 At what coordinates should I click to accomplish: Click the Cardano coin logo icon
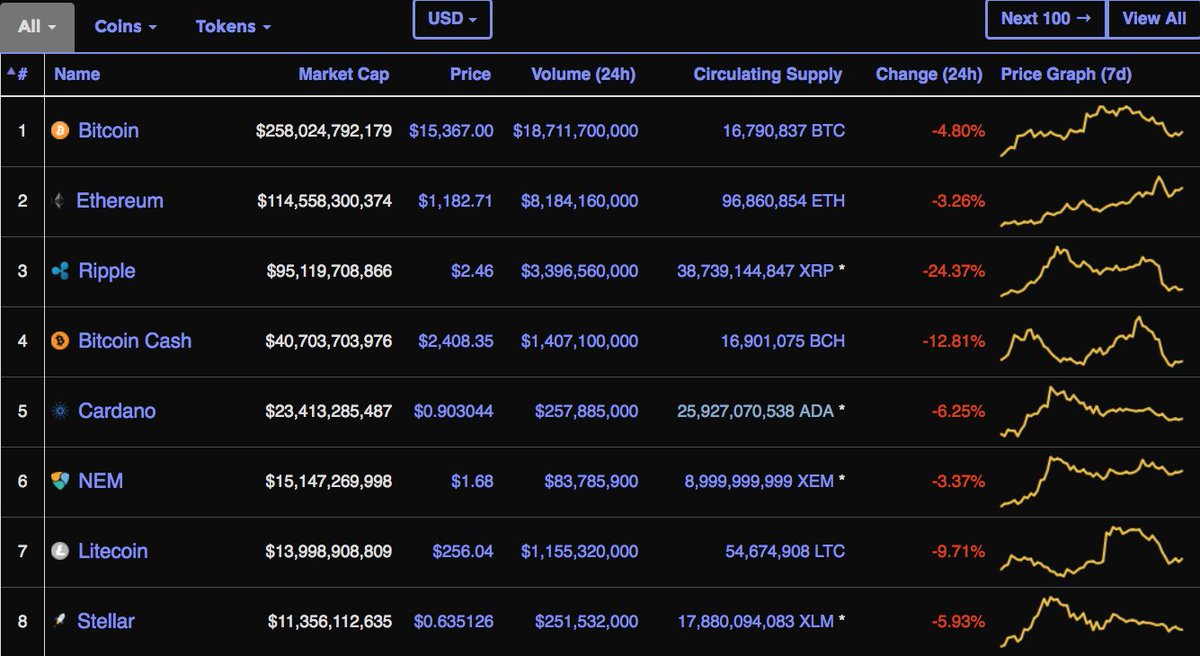[x=59, y=410]
